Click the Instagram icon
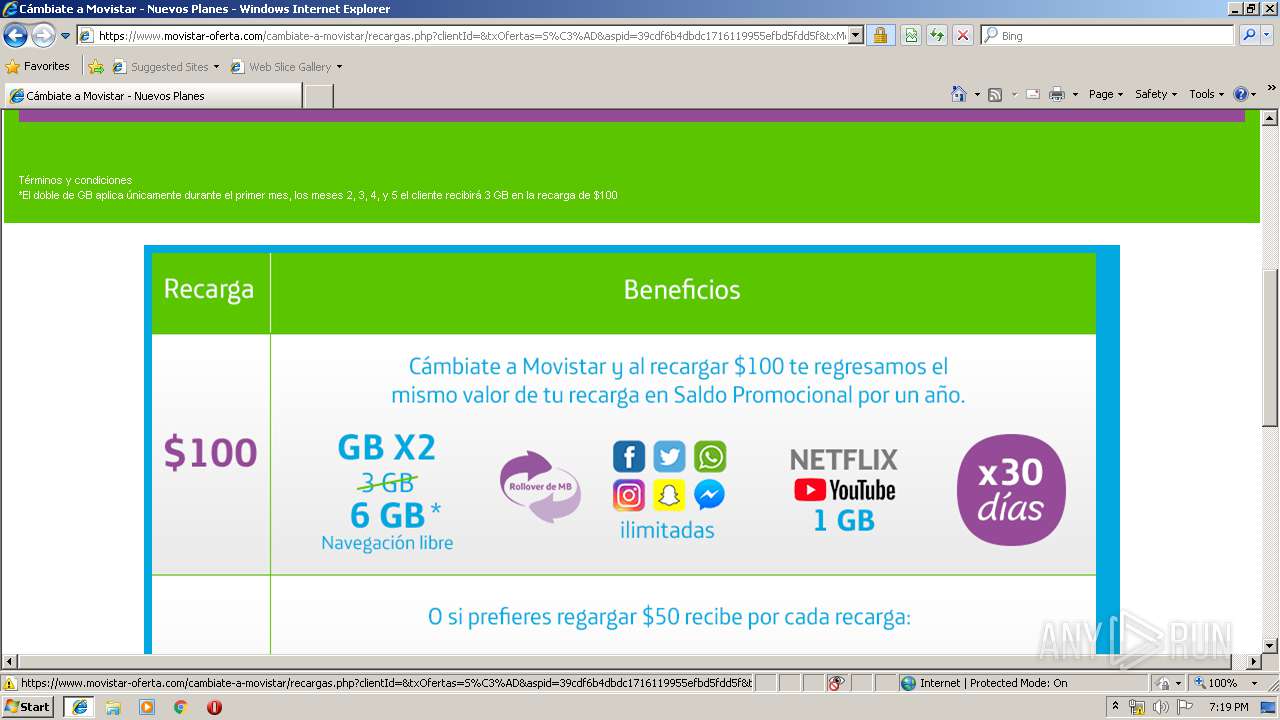Image resolution: width=1280 pixels, height=720 pixels. point(629,495)
